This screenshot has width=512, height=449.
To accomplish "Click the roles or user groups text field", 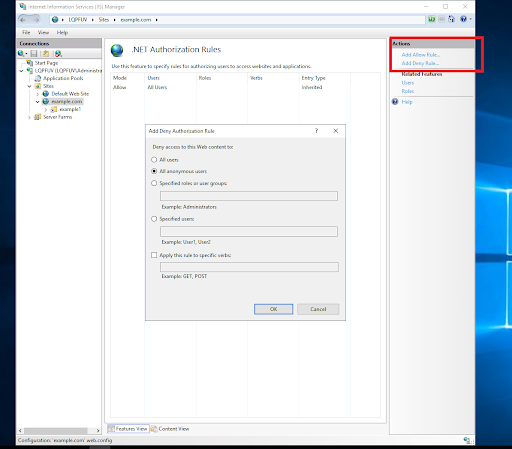I will click(249, 196).
